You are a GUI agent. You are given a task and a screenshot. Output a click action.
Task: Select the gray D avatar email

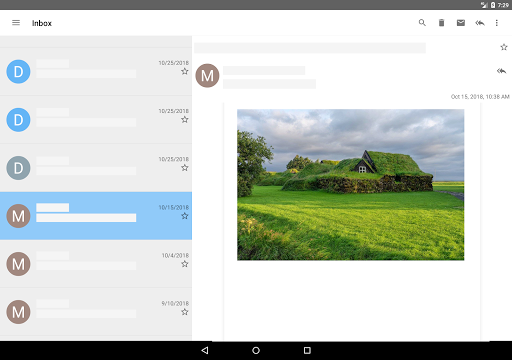[x=96, y=168]
